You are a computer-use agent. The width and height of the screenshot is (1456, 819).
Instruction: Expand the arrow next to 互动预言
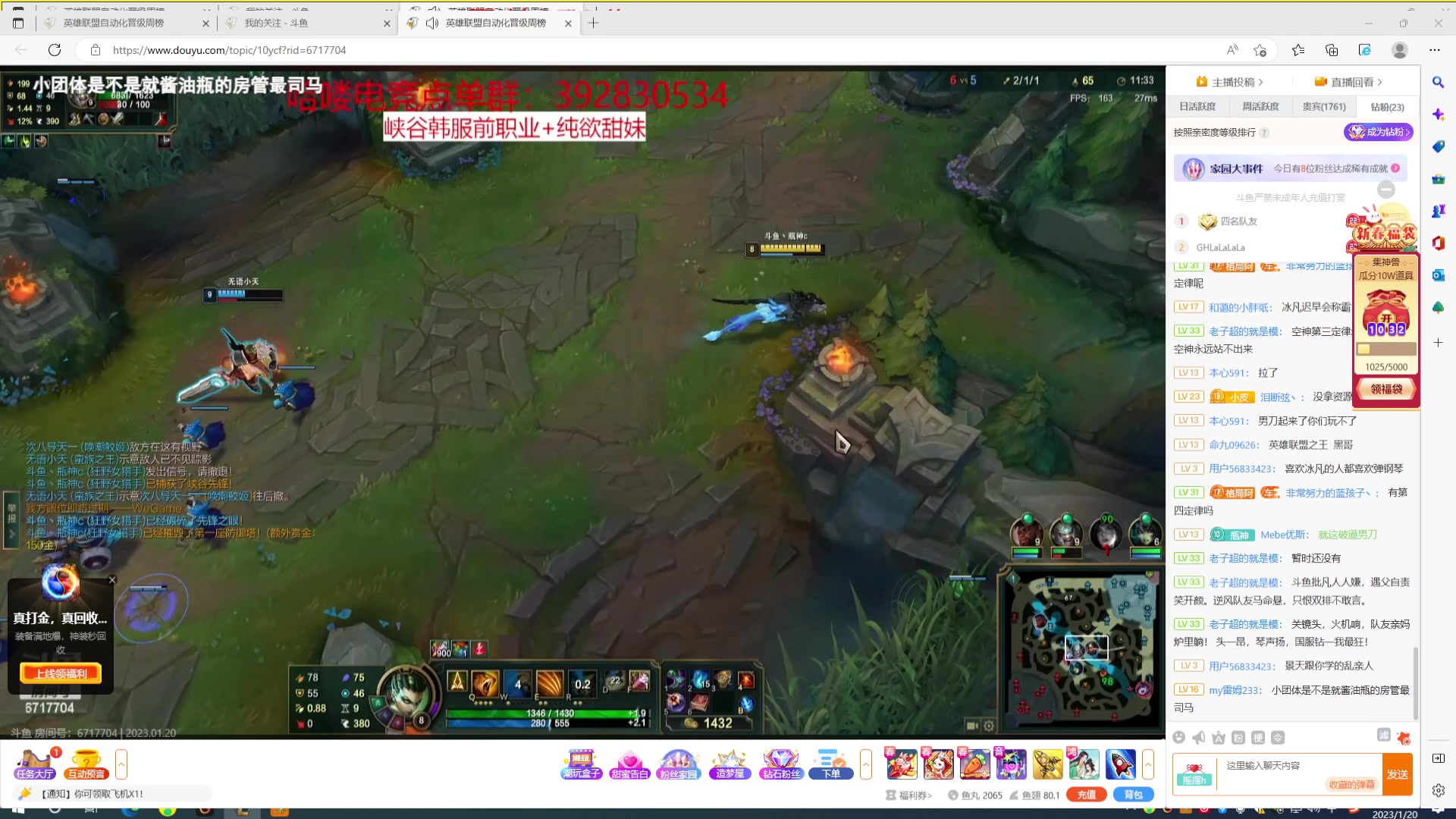click(121, 764)
